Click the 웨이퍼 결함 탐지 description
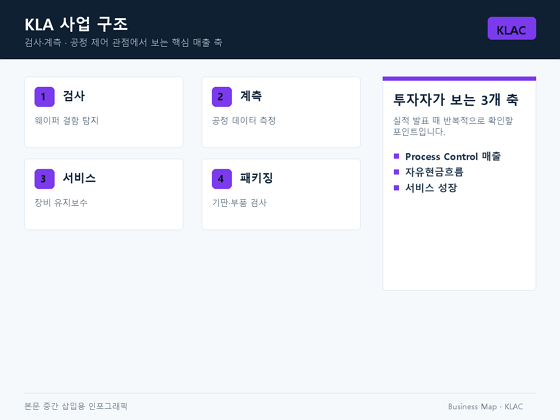This screenshot has width=560, height=420. pos(66,121)
